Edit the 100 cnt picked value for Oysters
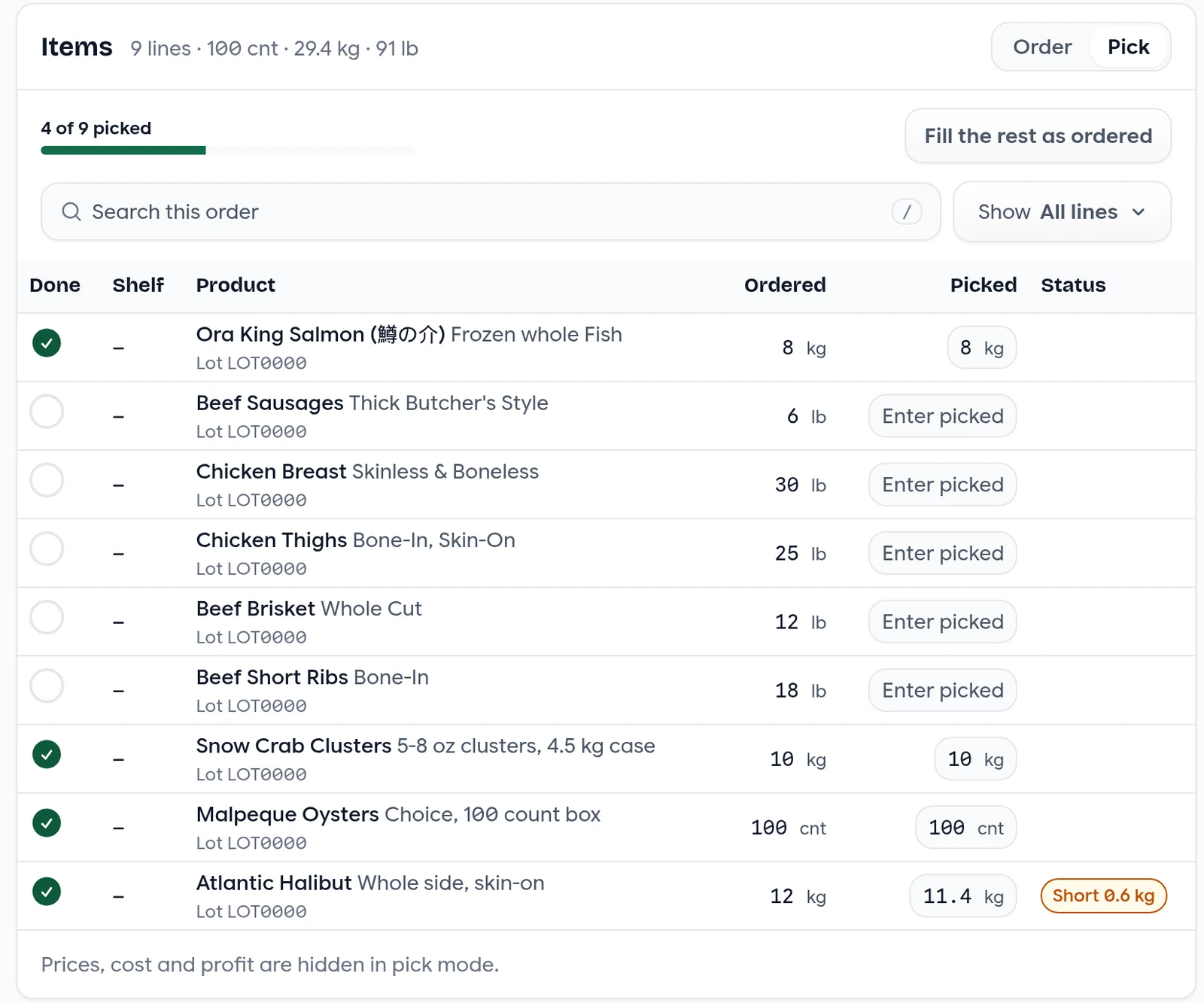Screen dimensions: 1204x1003 point(966,828)
